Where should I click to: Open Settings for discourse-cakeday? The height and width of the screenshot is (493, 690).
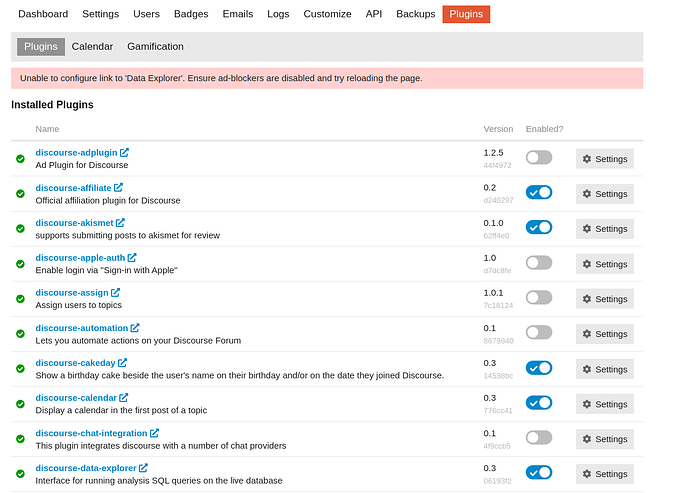click(x=605, y=369)
